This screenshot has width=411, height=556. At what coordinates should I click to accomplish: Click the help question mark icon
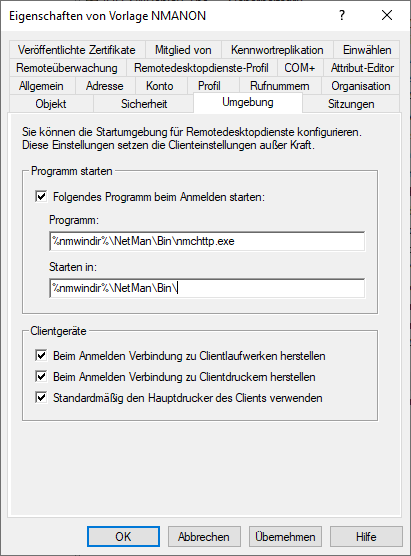pos(342,15)
